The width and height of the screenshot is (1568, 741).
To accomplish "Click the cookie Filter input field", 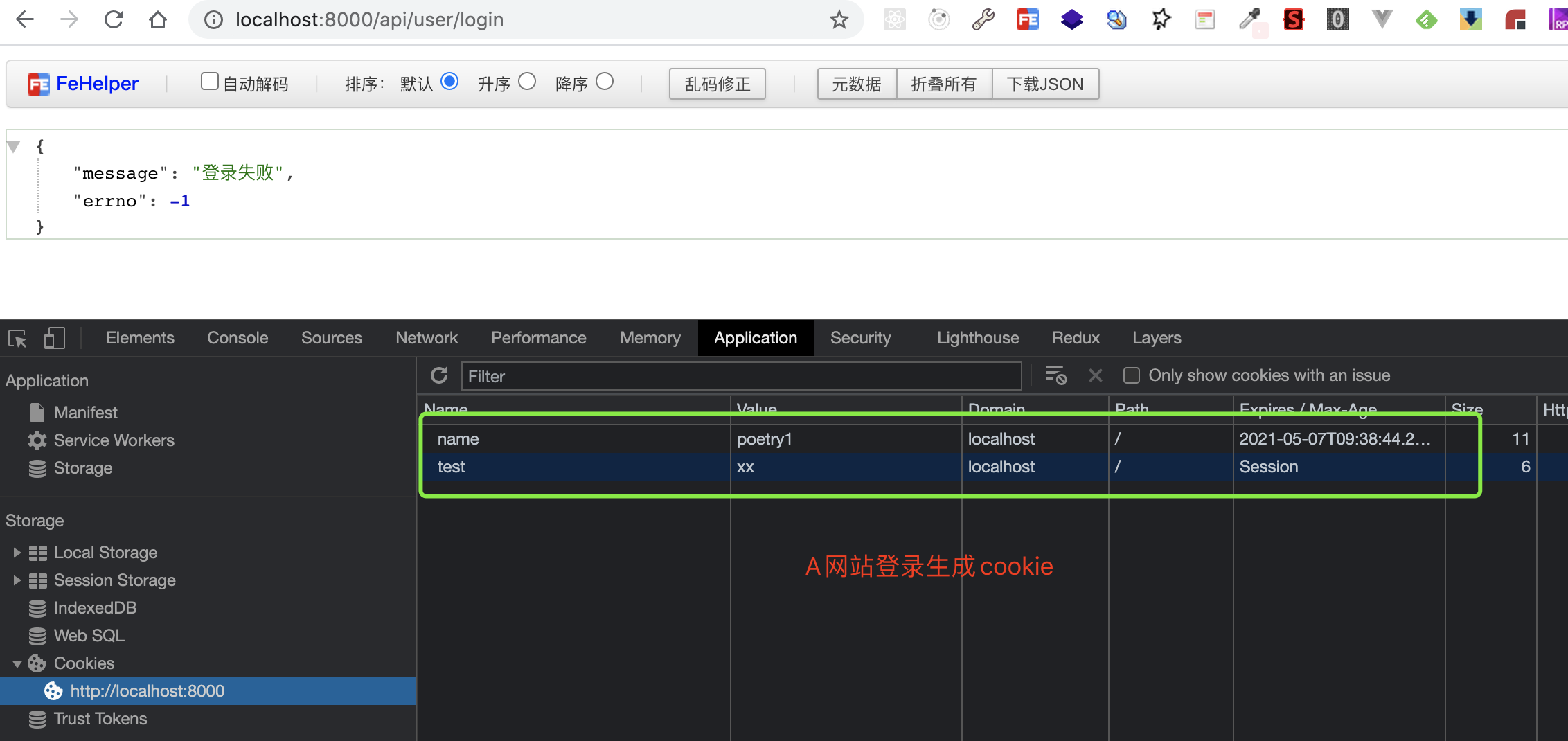I will 741,376.
